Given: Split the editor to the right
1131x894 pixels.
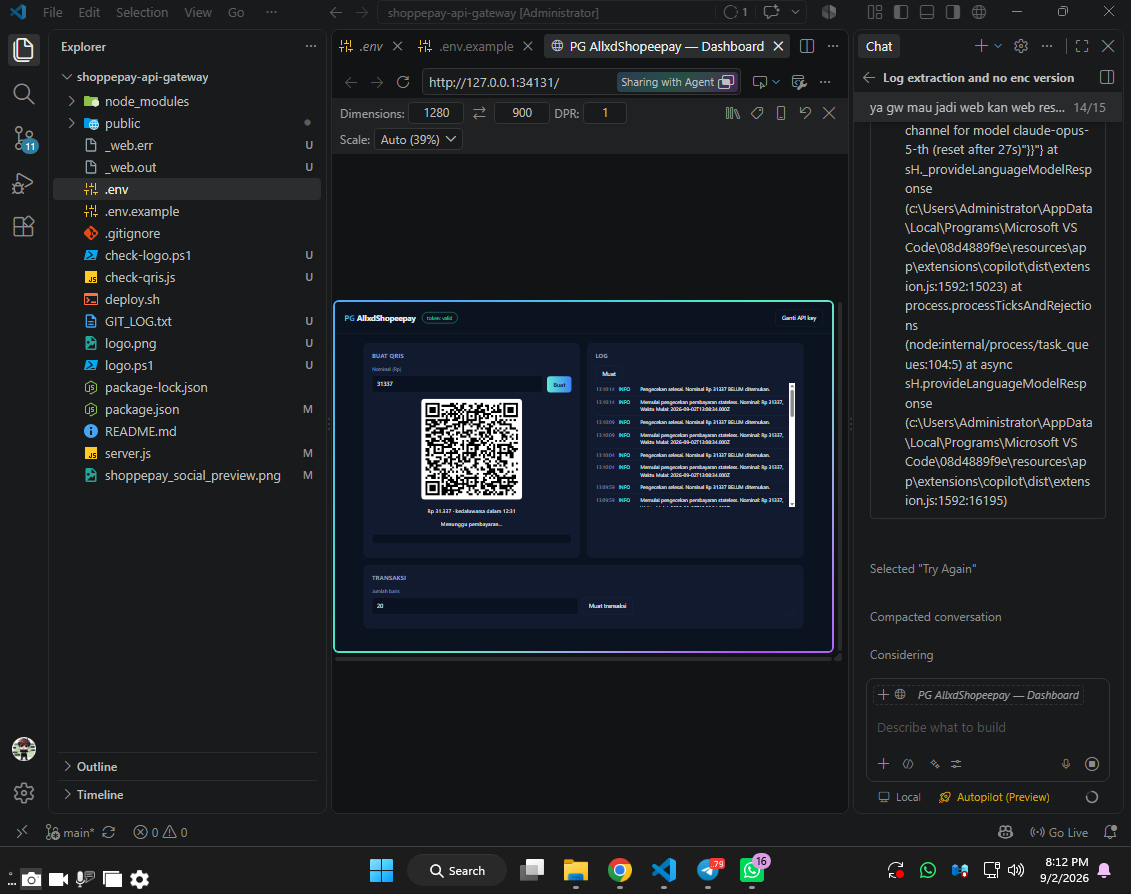Looking at the screenshot, I should click(807, 46).
